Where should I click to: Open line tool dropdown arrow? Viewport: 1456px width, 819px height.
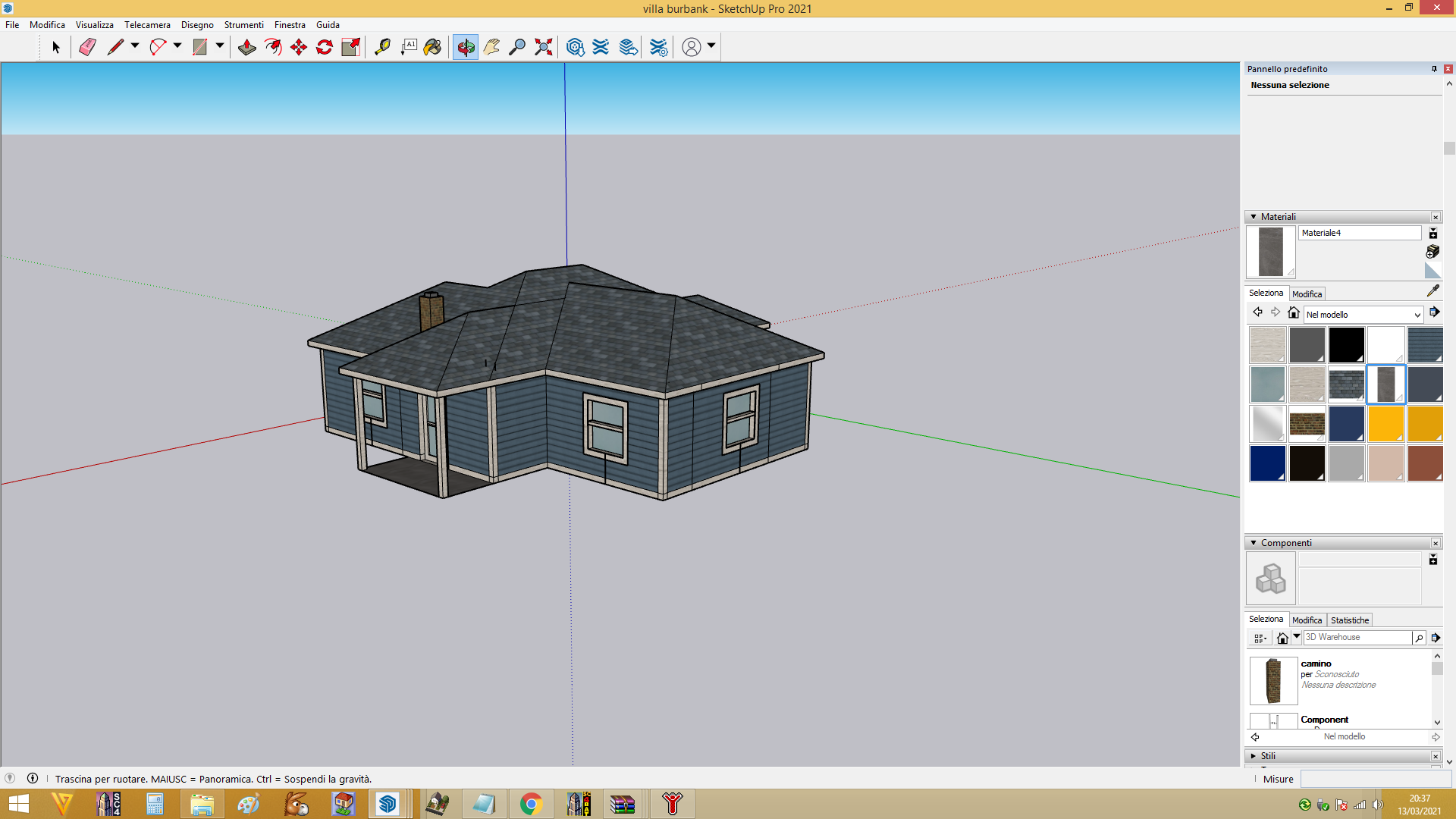pyautogui.click(x=135, y=46)
